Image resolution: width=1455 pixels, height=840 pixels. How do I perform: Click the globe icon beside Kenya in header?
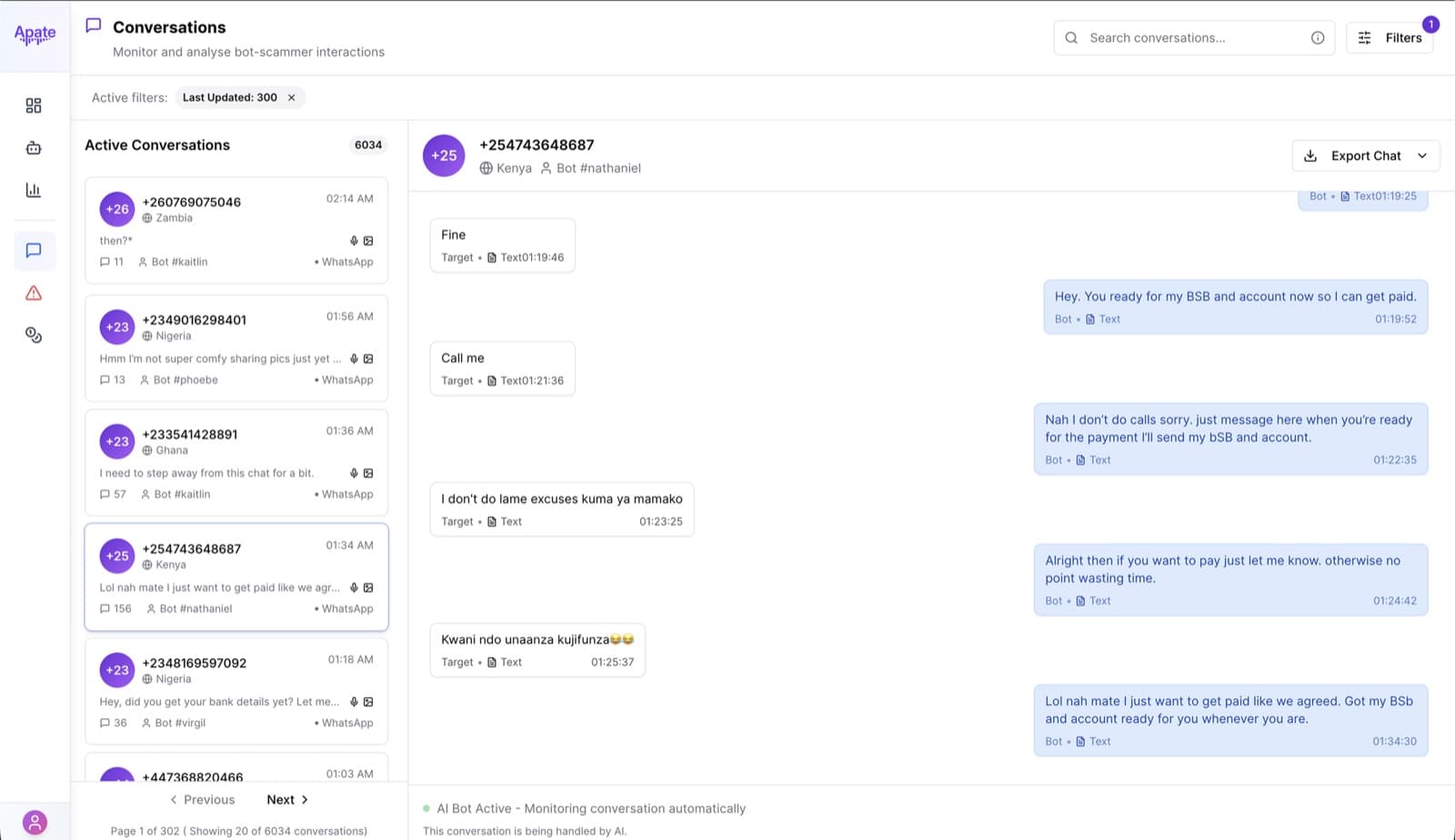[x=487, y=168]
